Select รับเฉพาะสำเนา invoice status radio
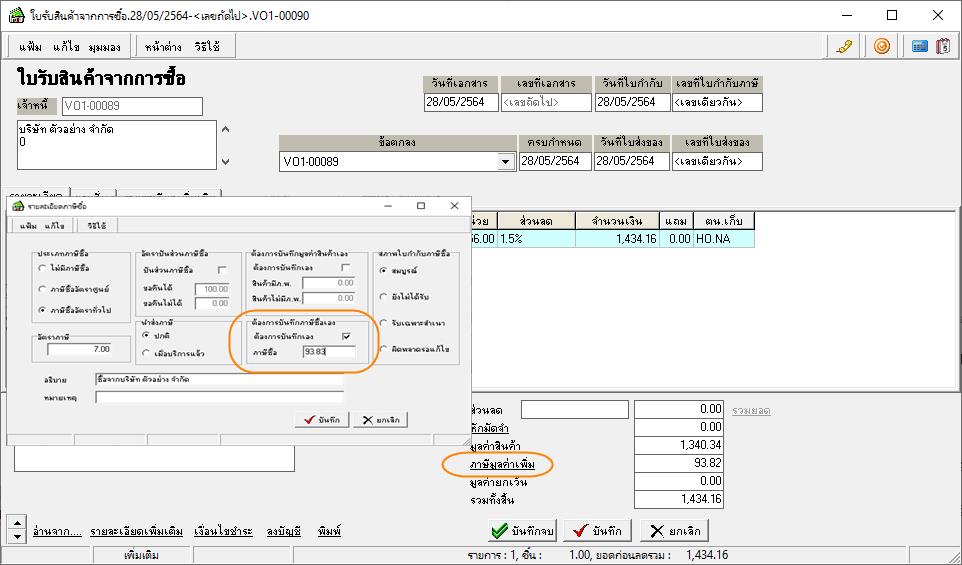 click(383, 323)
